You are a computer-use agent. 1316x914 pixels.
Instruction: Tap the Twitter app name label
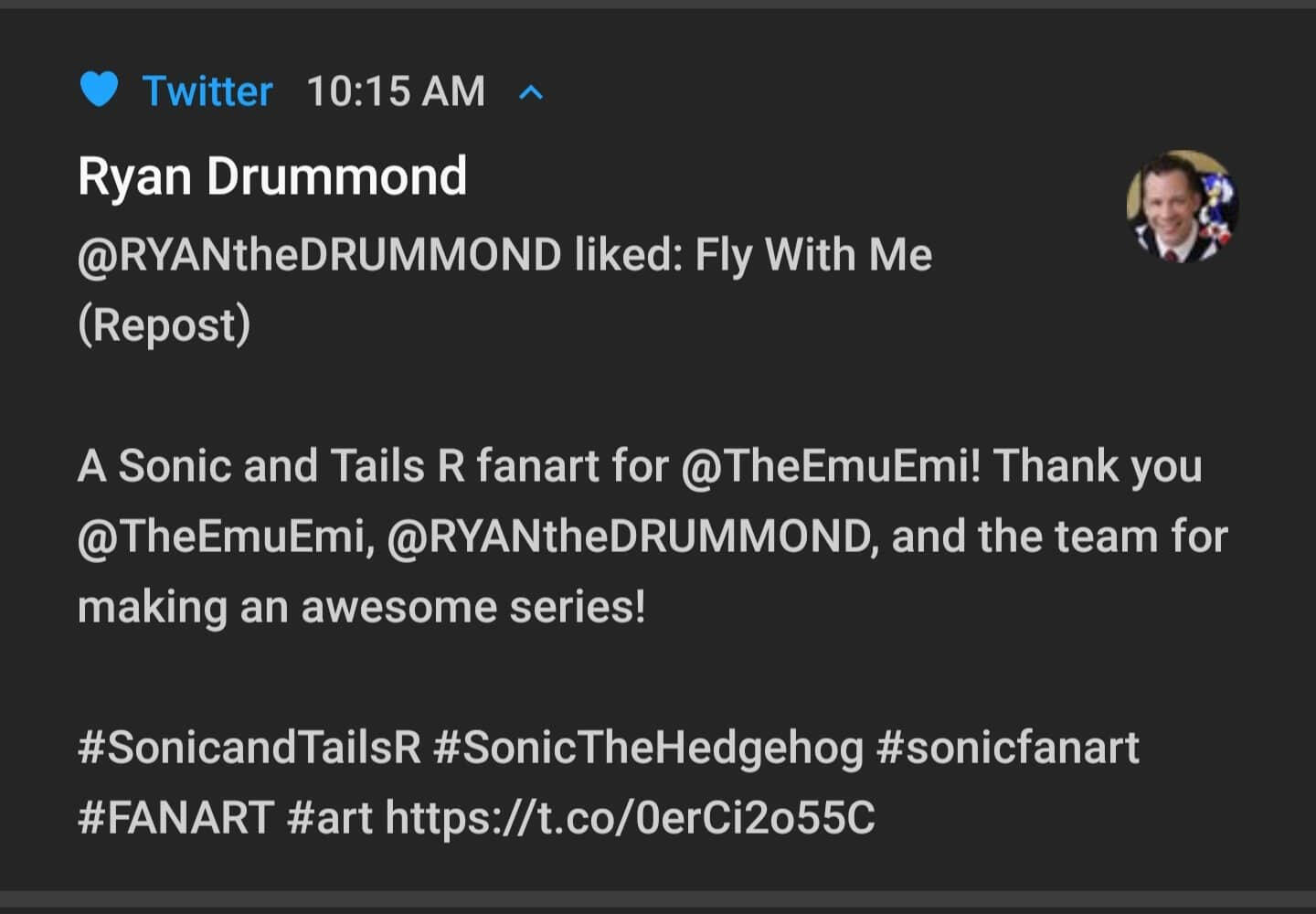[x=207, y=91]
